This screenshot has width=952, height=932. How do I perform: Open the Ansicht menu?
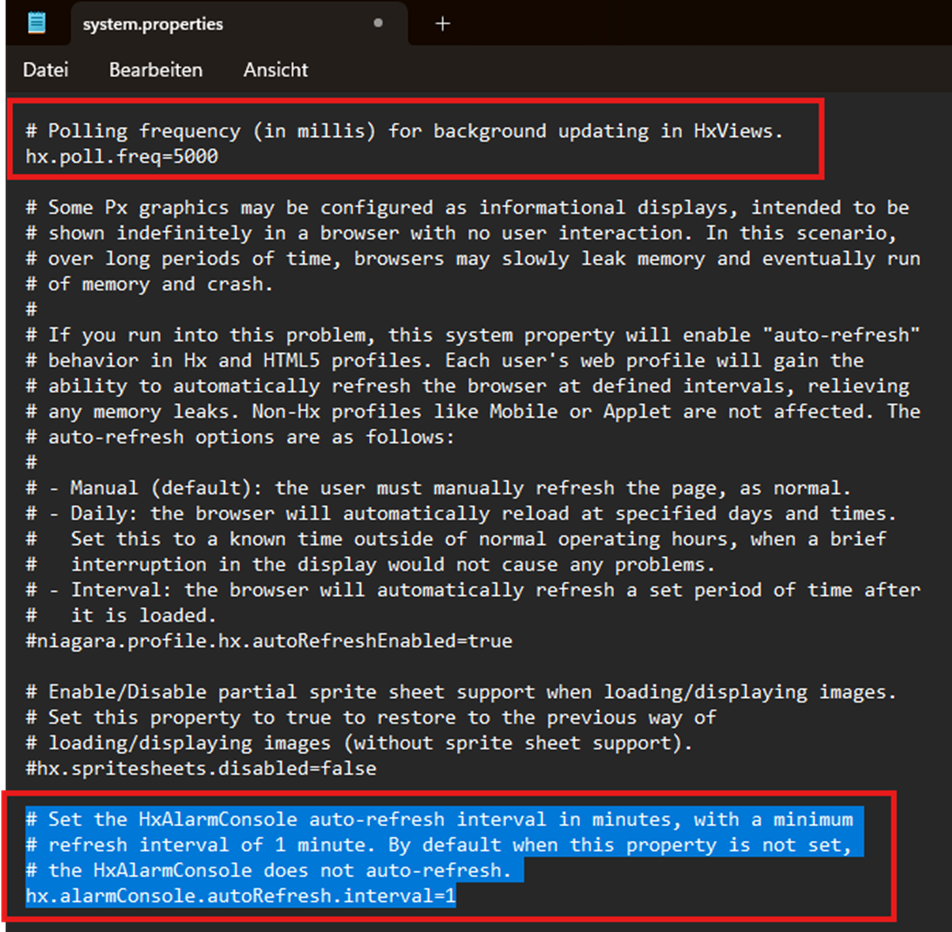[x=276, y=70]
